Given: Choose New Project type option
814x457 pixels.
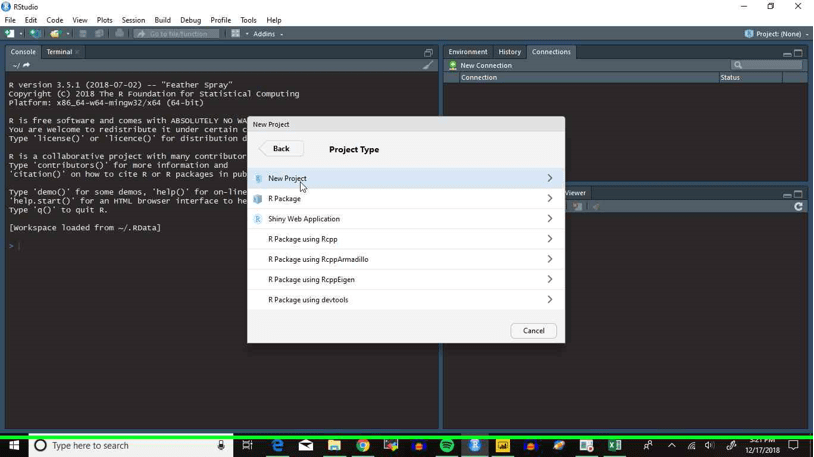Looking at the screenshot, I should [406, 178].
